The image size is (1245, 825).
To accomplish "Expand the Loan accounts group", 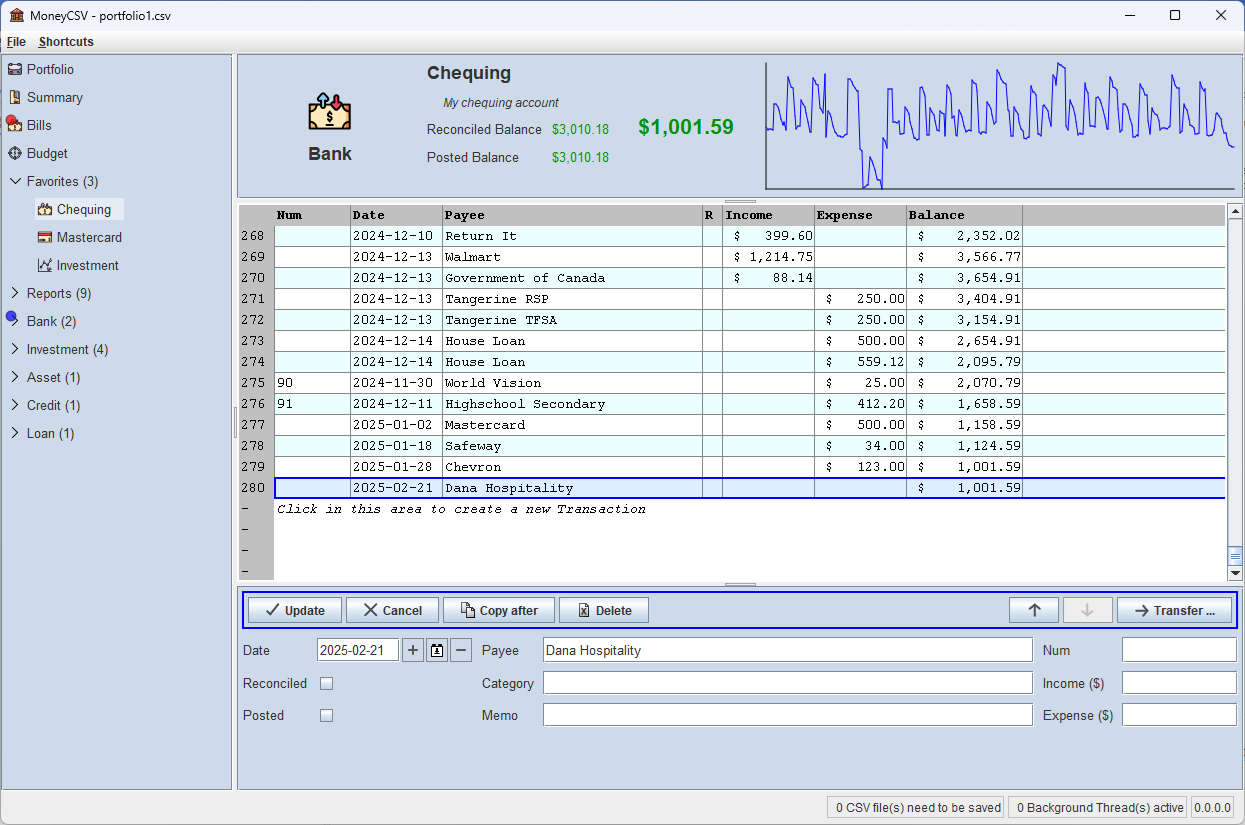I will click(x=14, y=433).
